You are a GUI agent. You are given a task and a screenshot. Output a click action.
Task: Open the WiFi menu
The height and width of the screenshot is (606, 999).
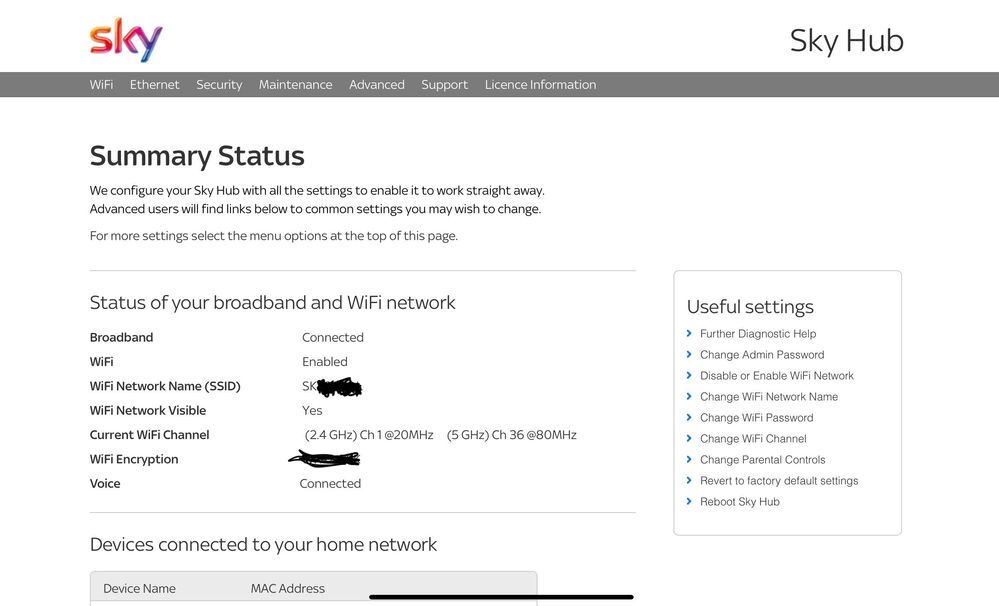(101, 85)
